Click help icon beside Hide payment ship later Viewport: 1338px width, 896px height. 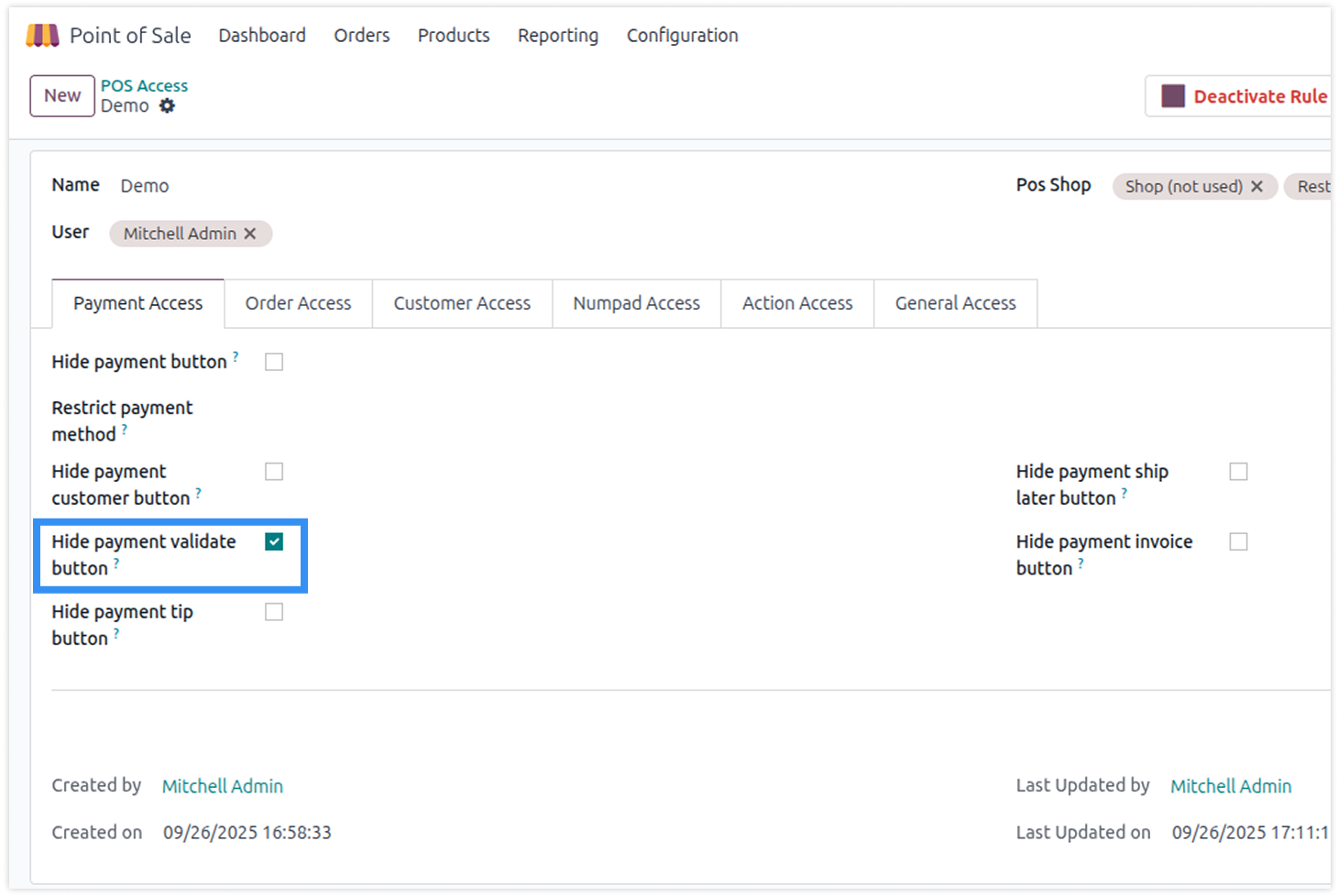(1124, 493)
